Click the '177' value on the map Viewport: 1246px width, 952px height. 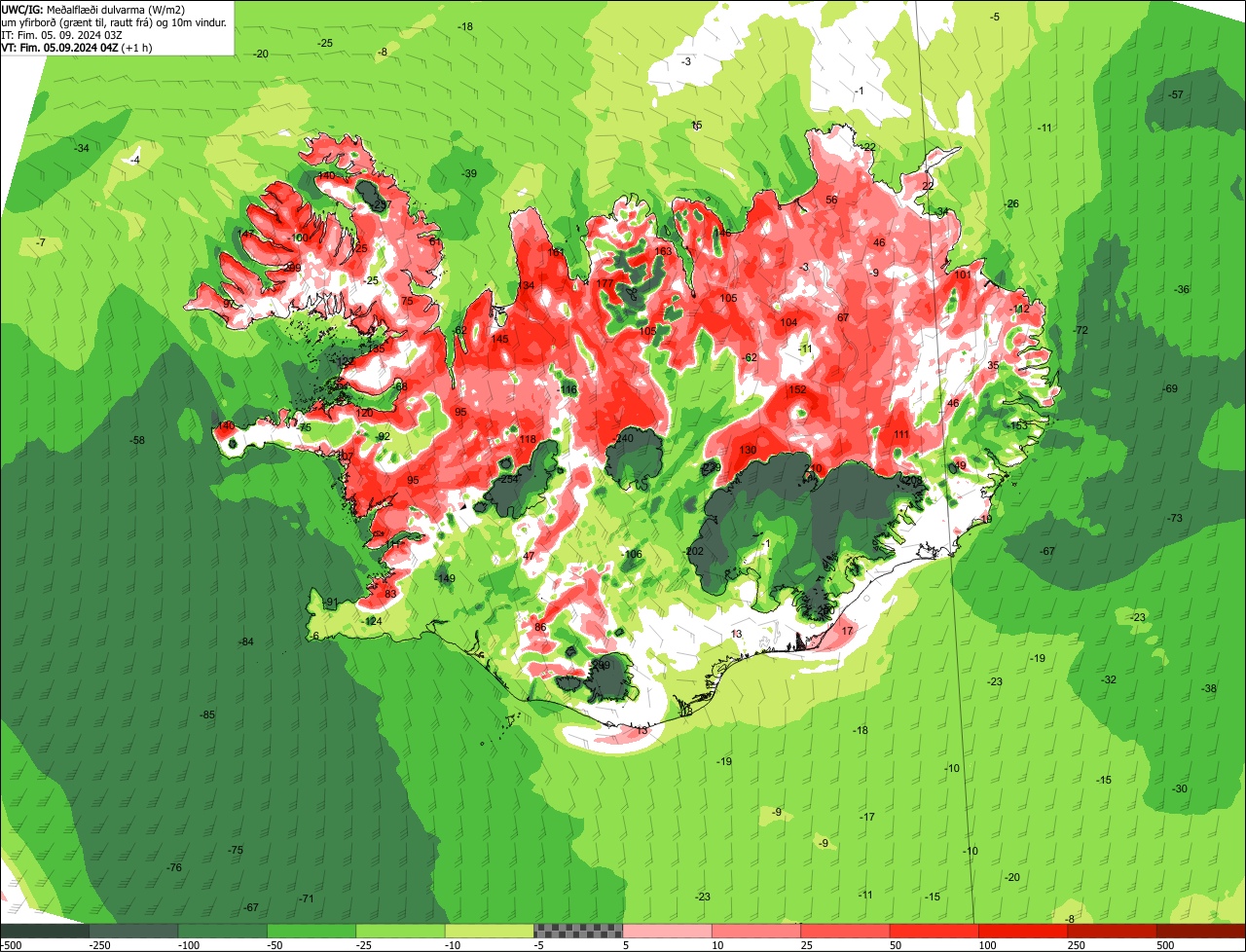point(605,283)
